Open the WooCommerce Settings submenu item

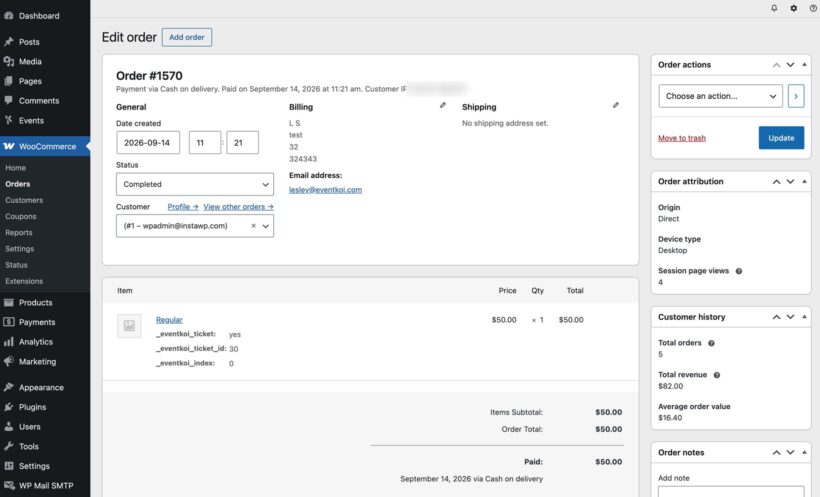pyautogui.click(x=19, y=249)
